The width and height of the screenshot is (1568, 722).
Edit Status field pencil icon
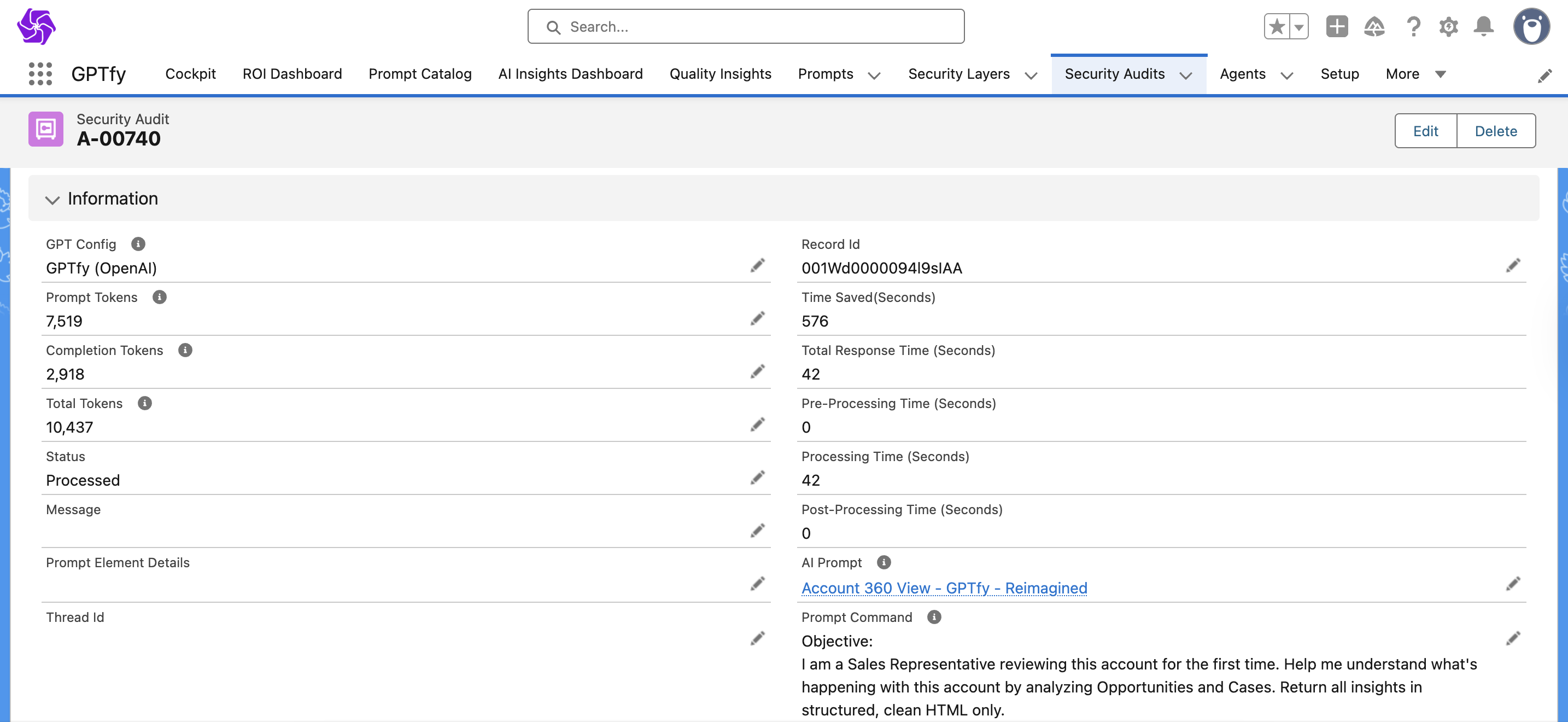(x=757, y=478)
